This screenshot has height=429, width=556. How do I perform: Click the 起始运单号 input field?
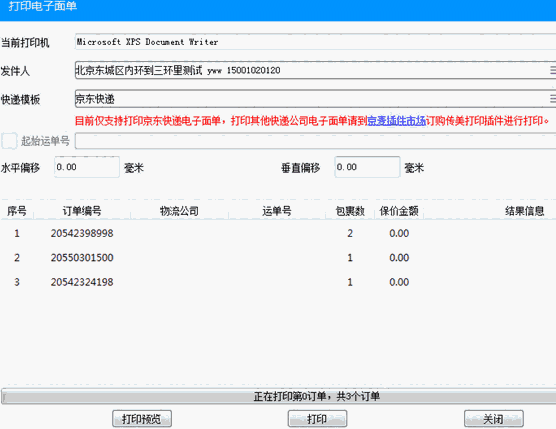click(x=315, y=141)
